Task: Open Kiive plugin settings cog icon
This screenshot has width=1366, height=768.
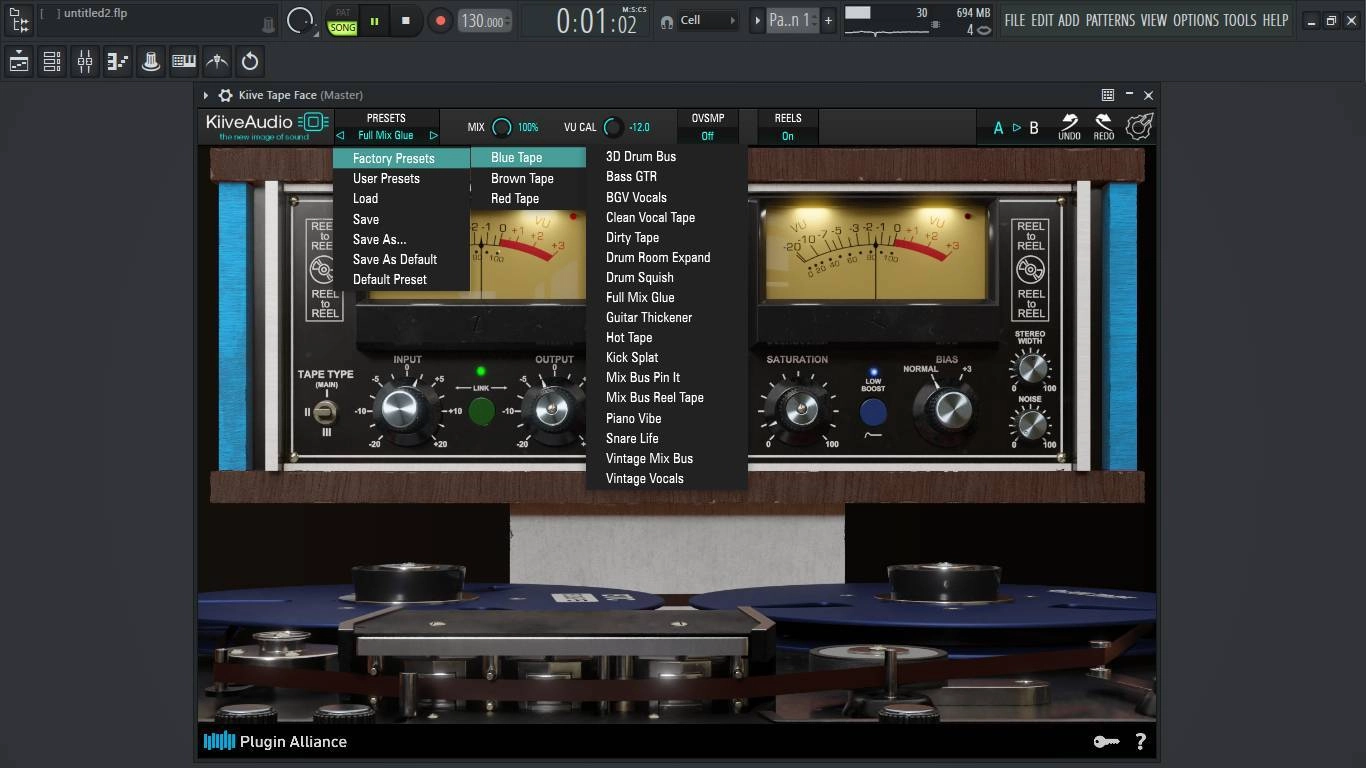Action: 1139,127
